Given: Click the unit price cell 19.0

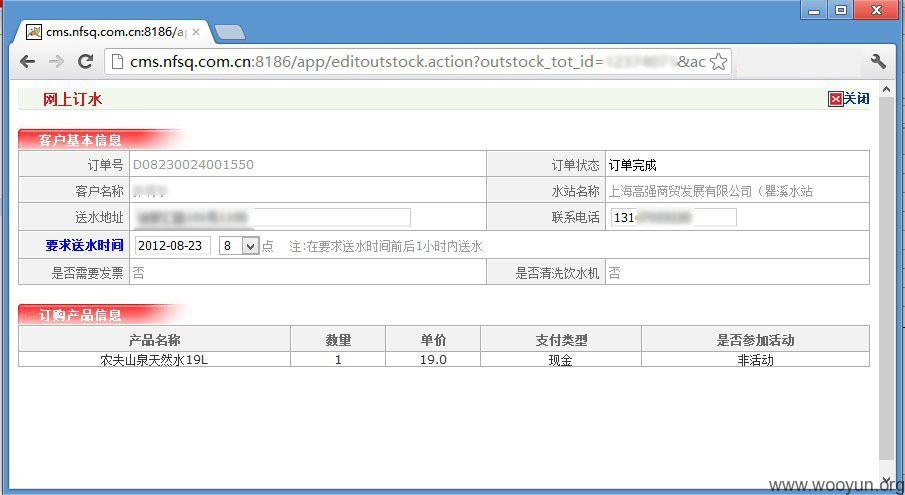Looking at the screenshot, I should point(433,360).
